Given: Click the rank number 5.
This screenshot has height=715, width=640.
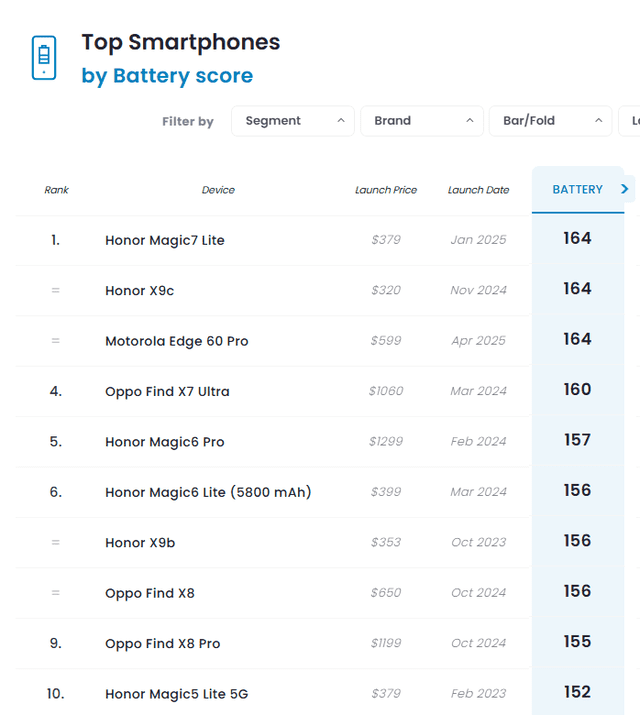Looking at the screenshot, I should [x=56, y=442].
